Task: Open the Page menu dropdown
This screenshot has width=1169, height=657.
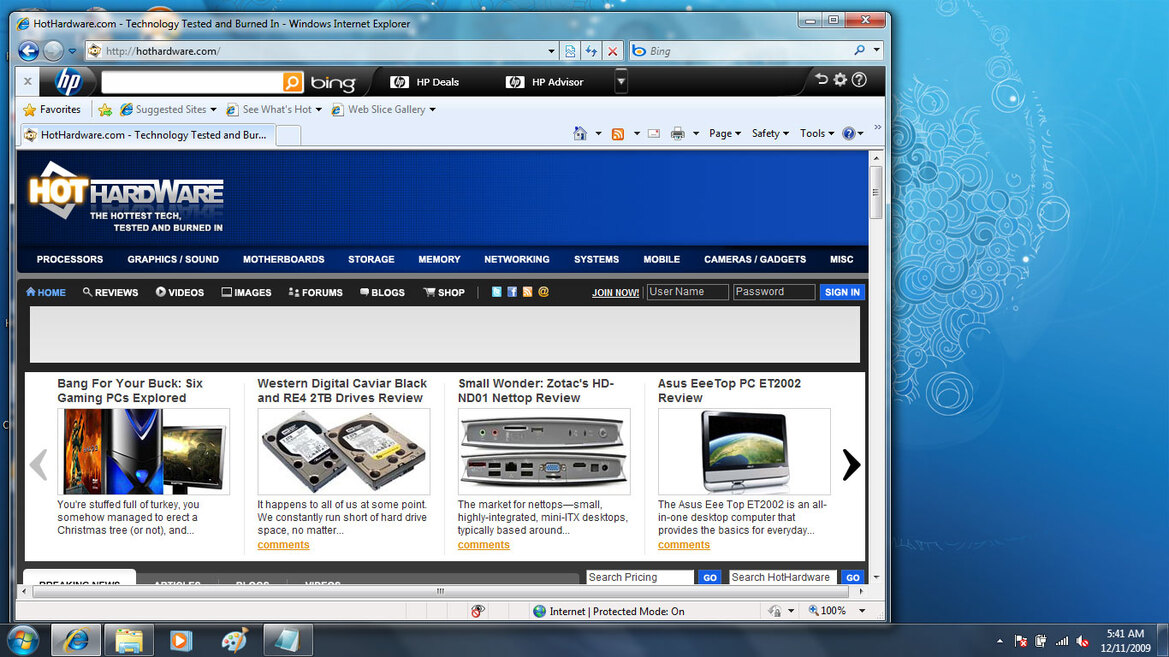Action: (725, 133)
